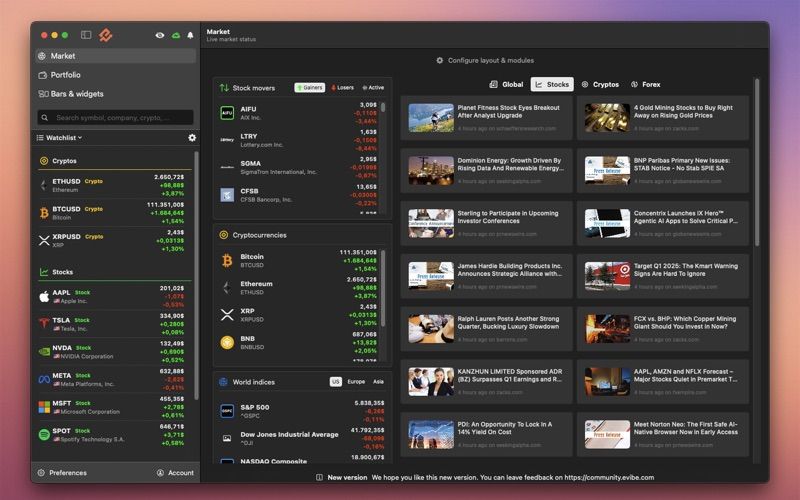Screen dimensions: 800x500
Task: Click the Ethereum icon in Cryptocurrencies
Action: (x=227, y=288)
